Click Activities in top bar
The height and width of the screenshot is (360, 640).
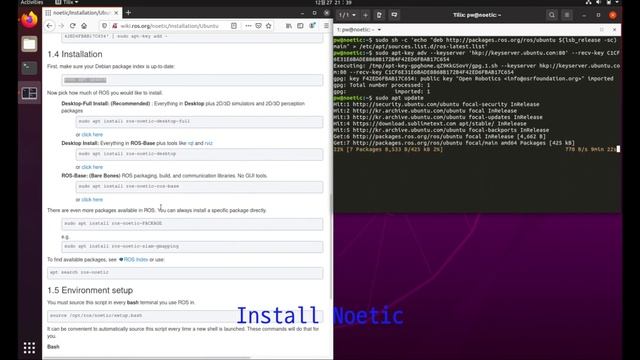click(32, 2)
